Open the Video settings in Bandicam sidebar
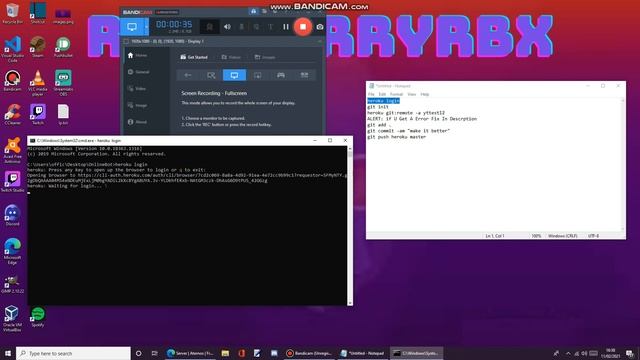Viewport: 640px width, 360px height. tap(137, 89)
